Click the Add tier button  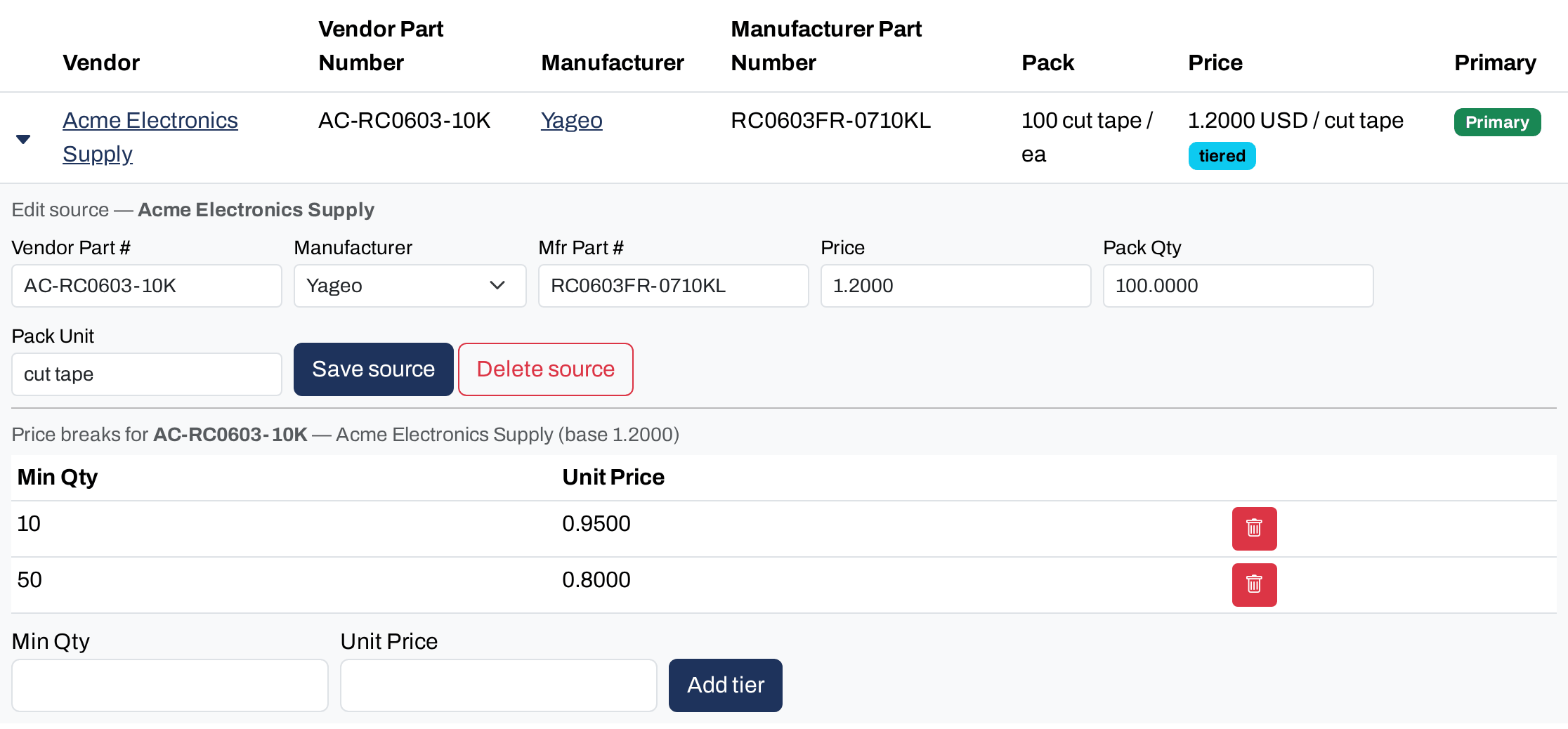tap(725, 685)
